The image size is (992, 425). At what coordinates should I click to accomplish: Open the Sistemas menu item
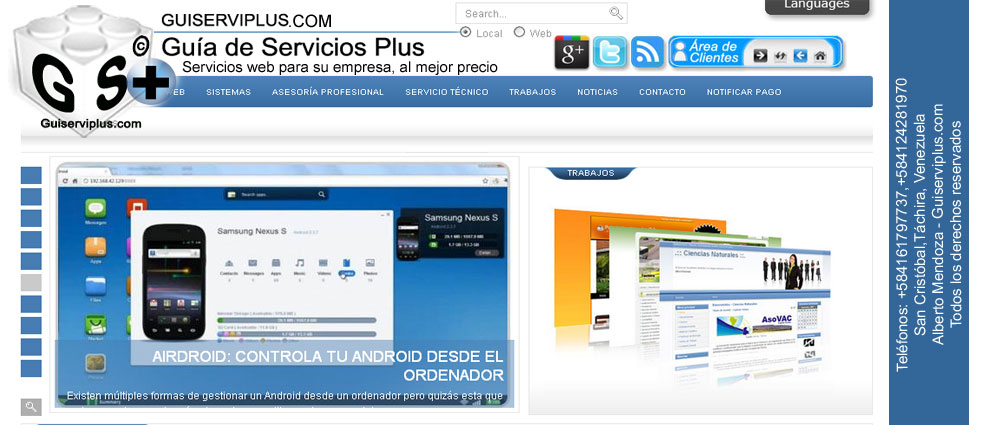pos(228,92)
